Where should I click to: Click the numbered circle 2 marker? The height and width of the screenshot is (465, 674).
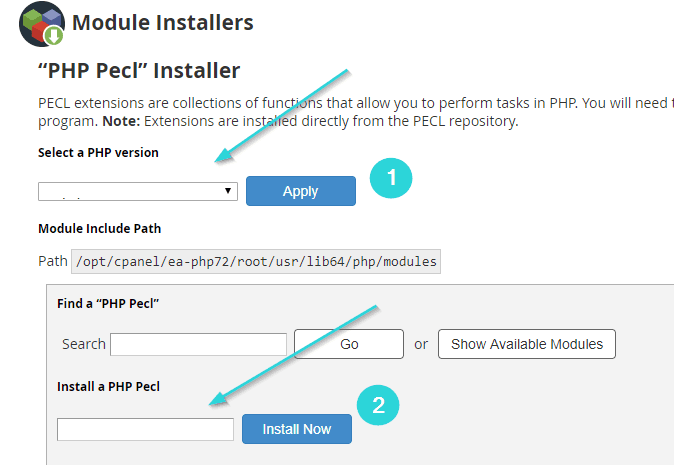pos(378,405)
